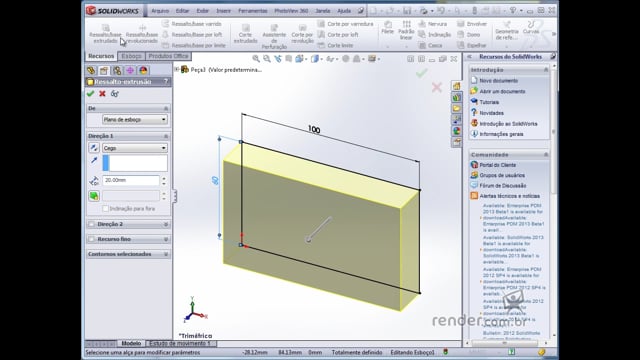Expand the Peça3 flyout tree node
Screen dimensions: 640x360
click(x=177, y=69)
